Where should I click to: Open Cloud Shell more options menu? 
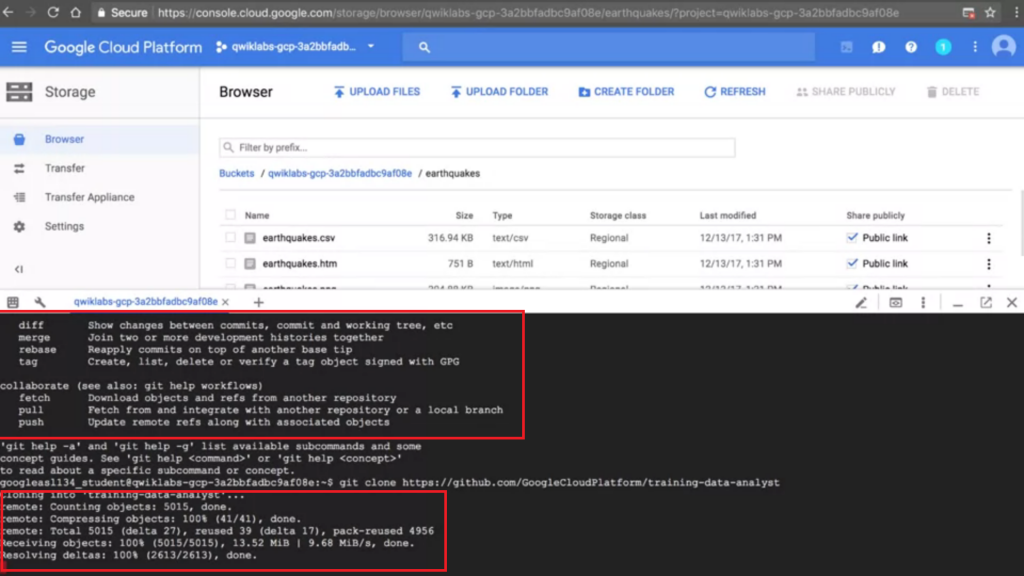(923, 302)
